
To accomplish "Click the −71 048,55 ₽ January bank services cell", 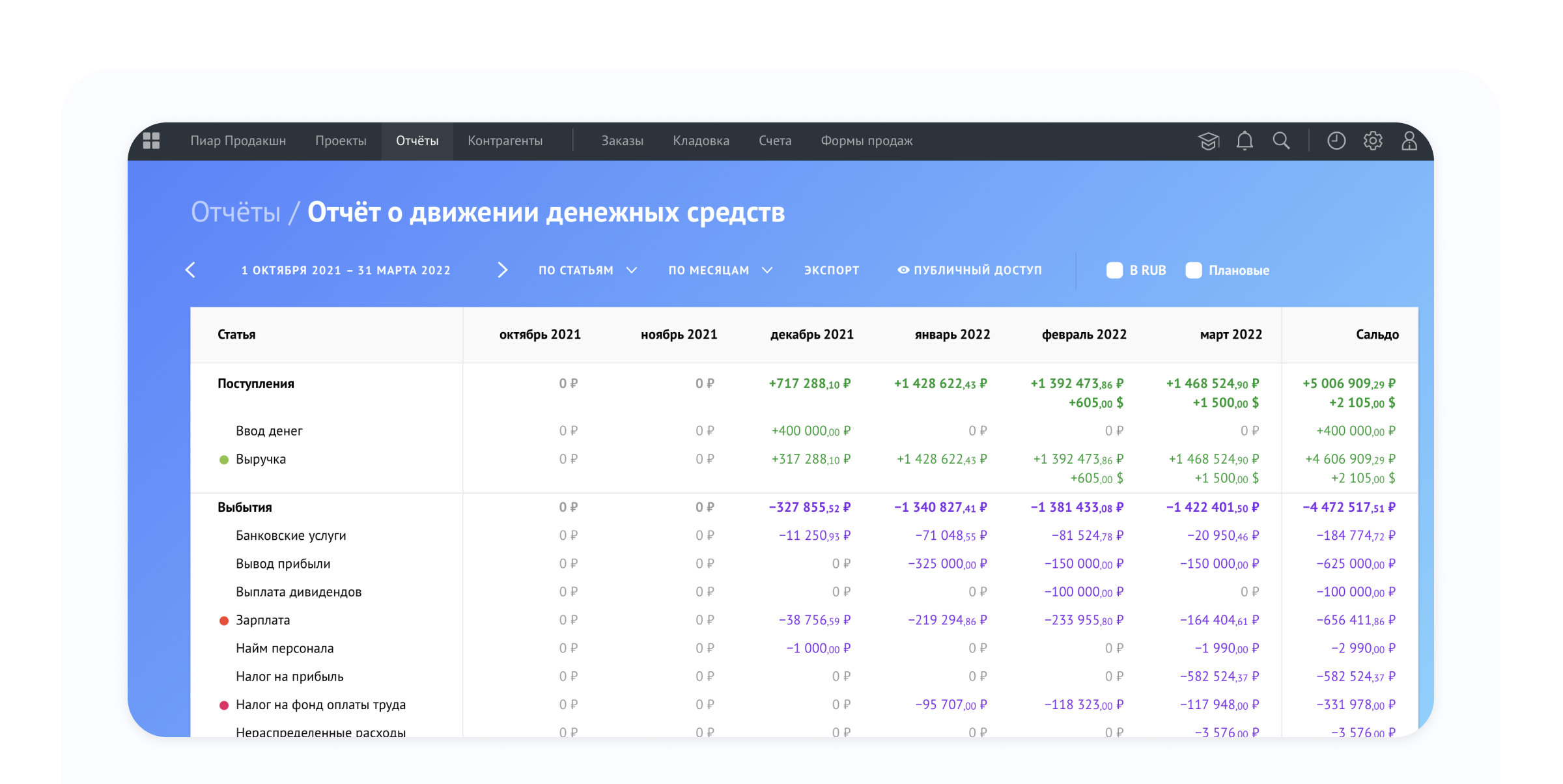I will click(951, 536).
